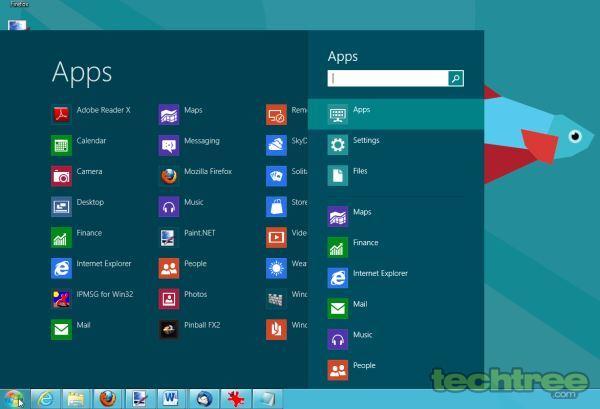This screenshot has width=600, height=409.
Task: Open the Video app icon
Action: coord(276,237)
